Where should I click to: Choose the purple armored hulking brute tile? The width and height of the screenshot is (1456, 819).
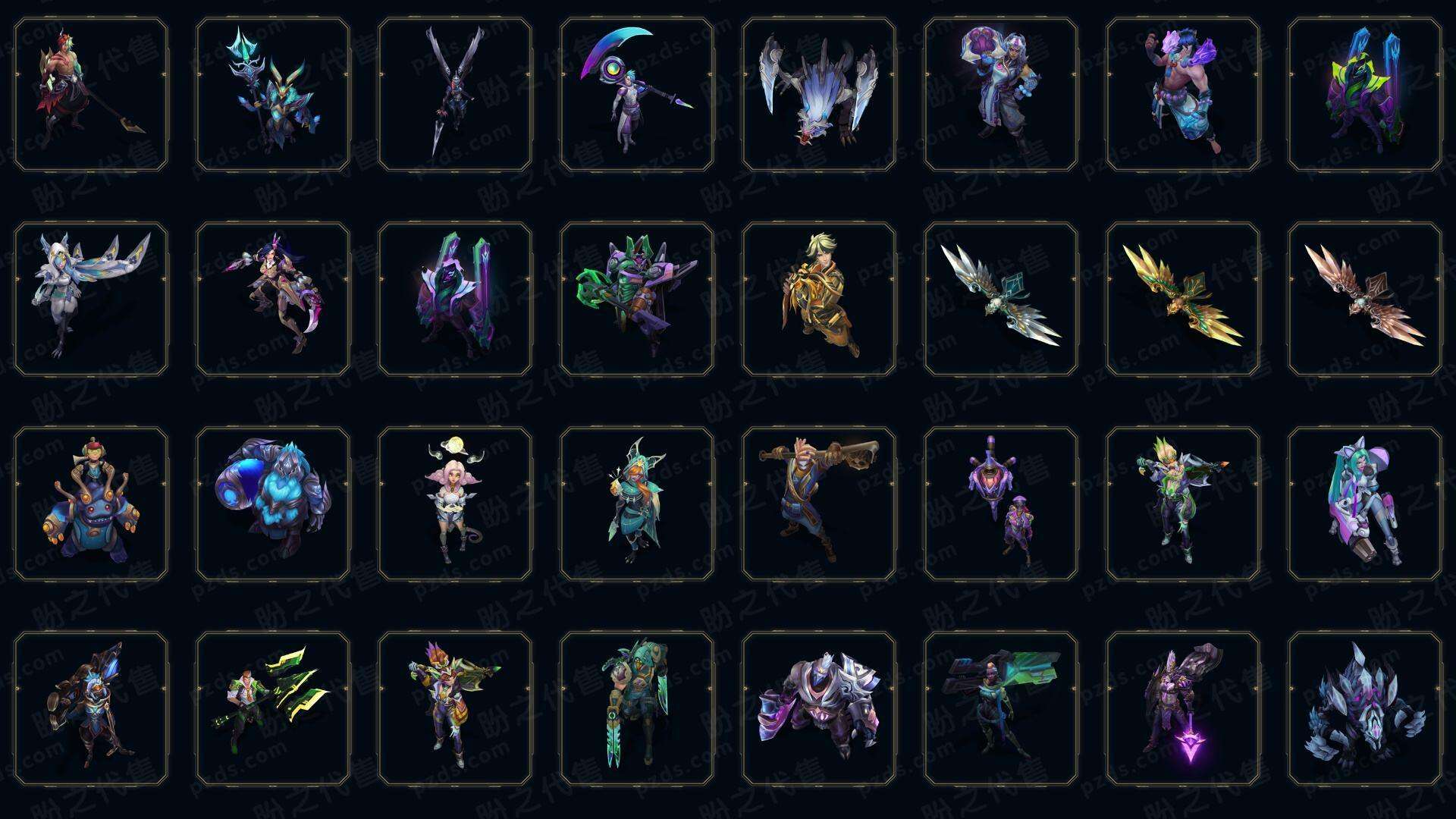819,708
